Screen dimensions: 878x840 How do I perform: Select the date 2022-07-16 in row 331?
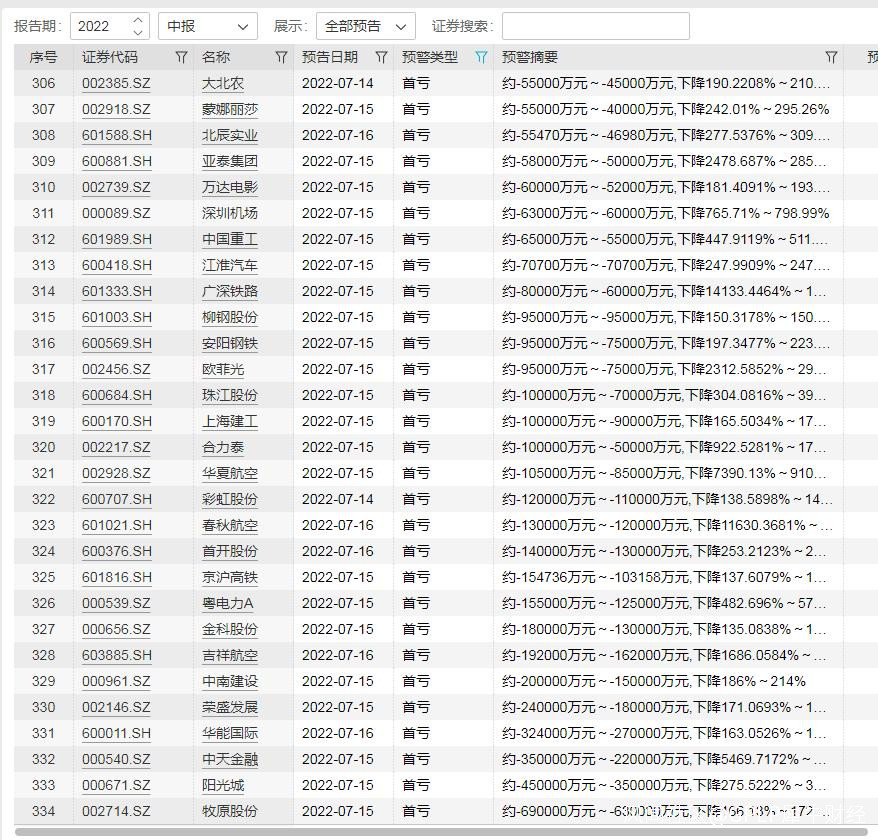338,733
